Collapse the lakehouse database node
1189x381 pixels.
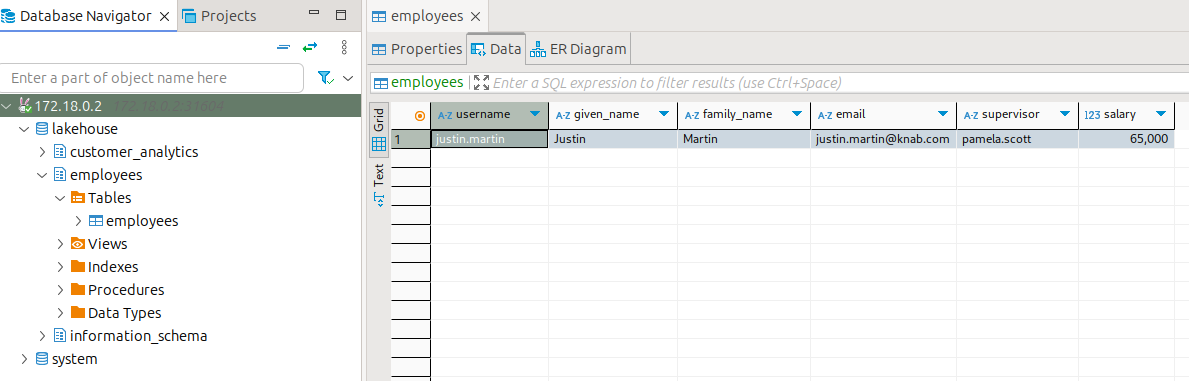[24, 129]
